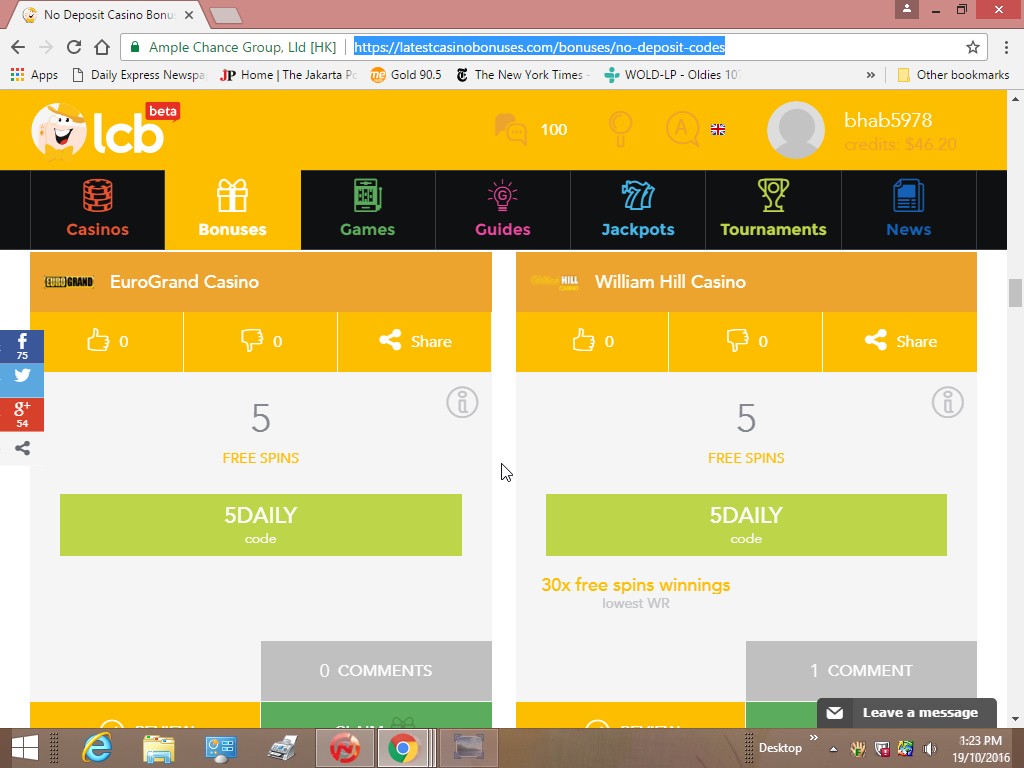Like the William Hill Casino bonus
The width and height of the screenshot is (1024, 768).
592,342
